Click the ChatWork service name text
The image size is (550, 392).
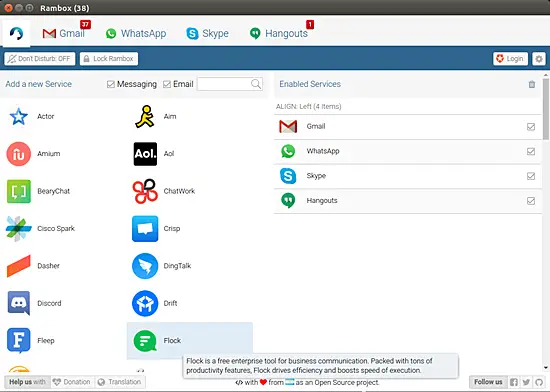coord(179,191)
